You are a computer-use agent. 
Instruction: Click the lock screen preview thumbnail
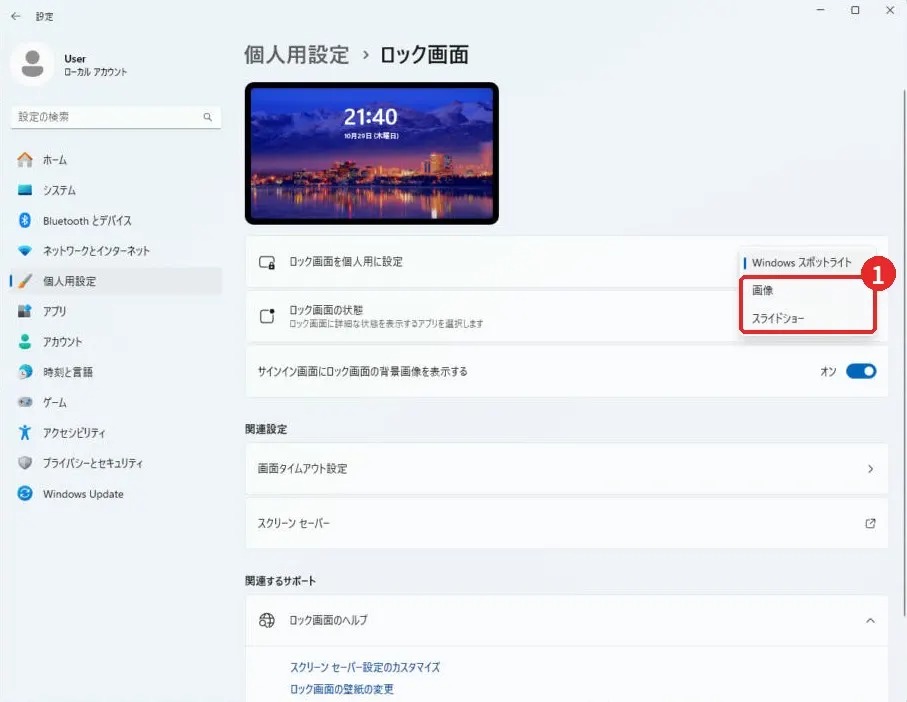371,153
